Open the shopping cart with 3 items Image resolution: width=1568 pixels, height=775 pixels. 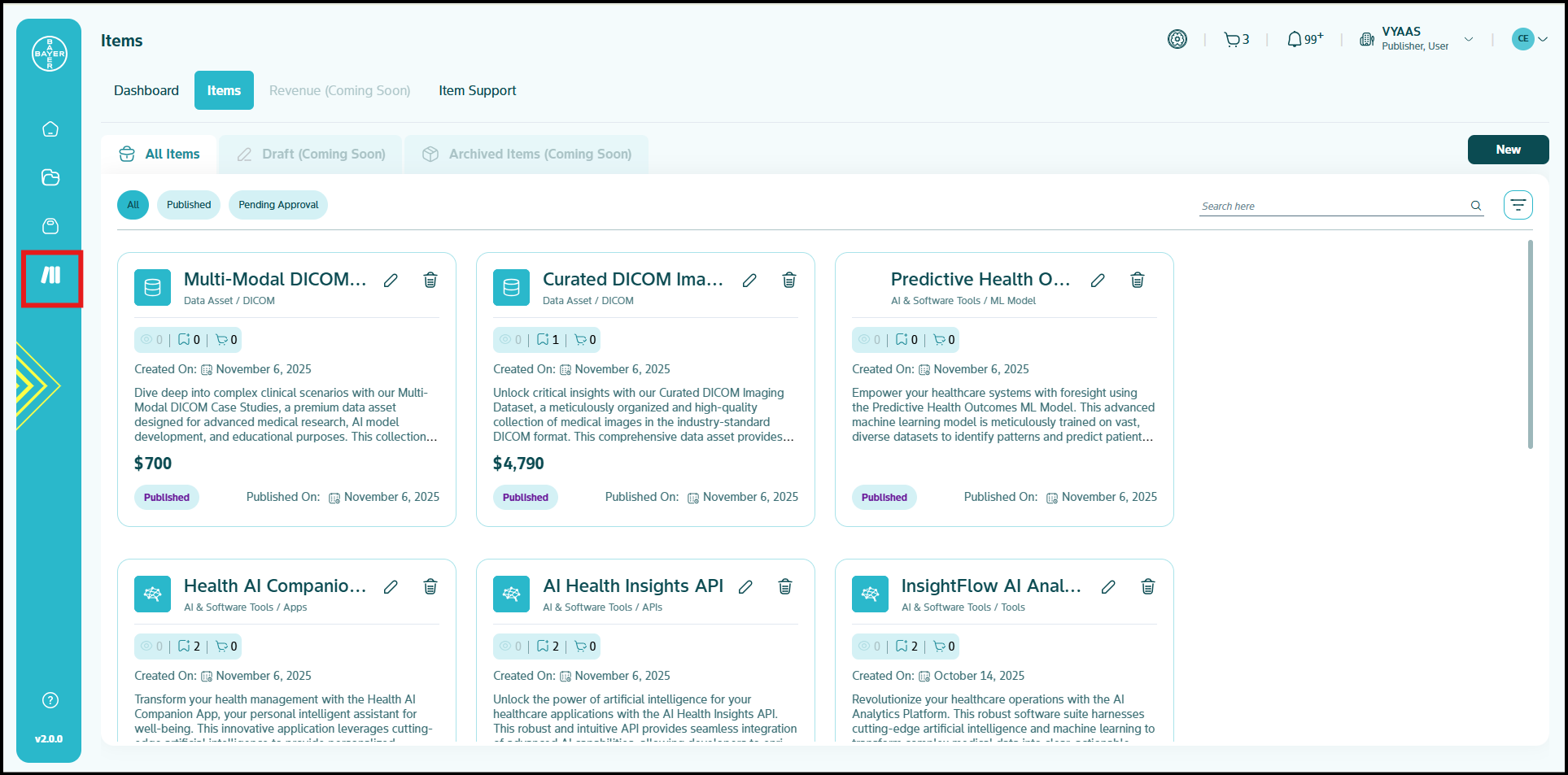click(1235, 39)
